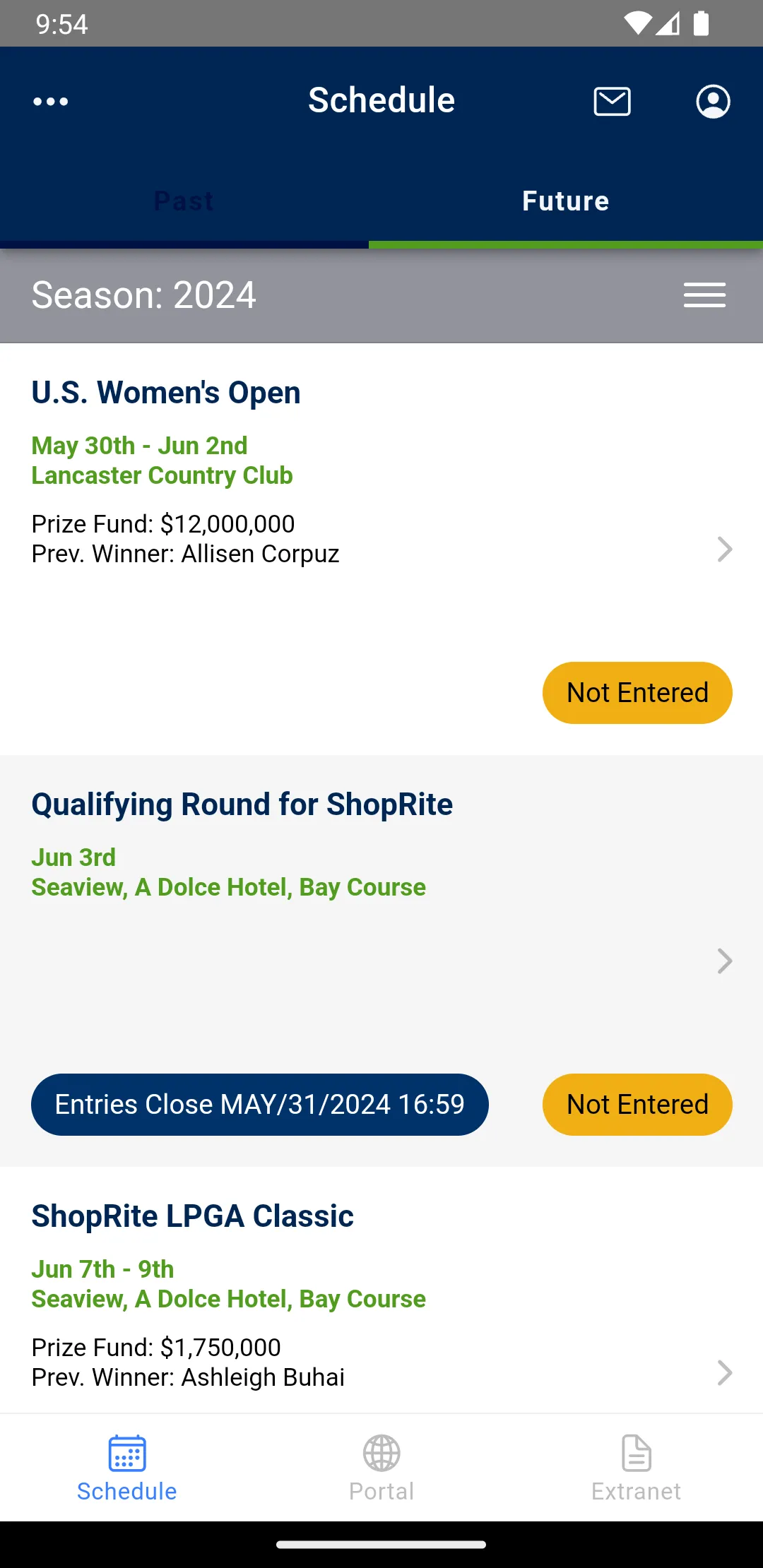
Task: Tap Lancaster Country Club venue text
Action: tap(162, 475)
